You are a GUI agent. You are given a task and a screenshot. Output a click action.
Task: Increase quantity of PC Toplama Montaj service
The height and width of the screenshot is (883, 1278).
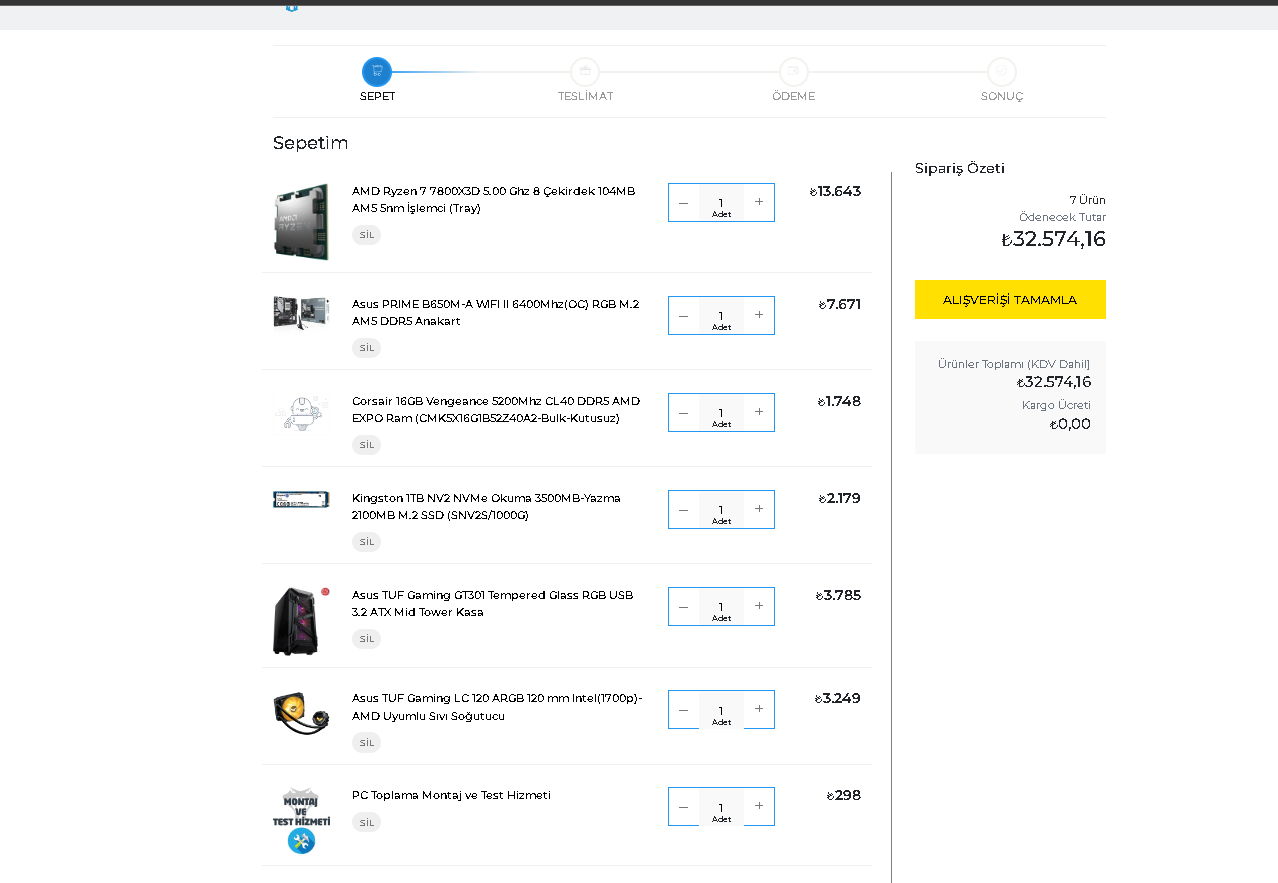(759, 806)
